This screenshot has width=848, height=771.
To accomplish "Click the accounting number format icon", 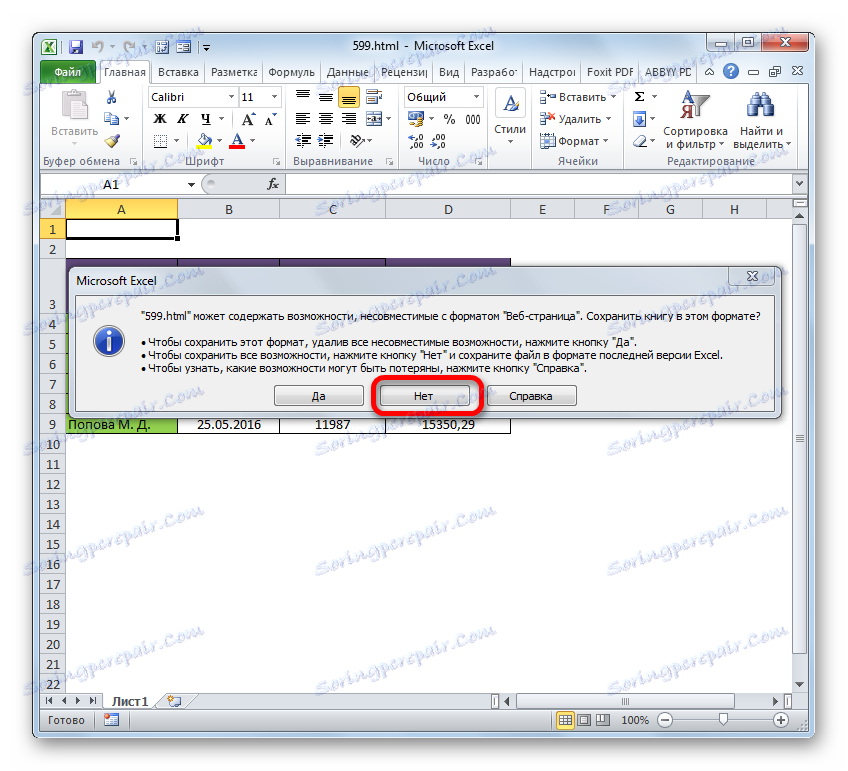I will (x=416, y=118).
